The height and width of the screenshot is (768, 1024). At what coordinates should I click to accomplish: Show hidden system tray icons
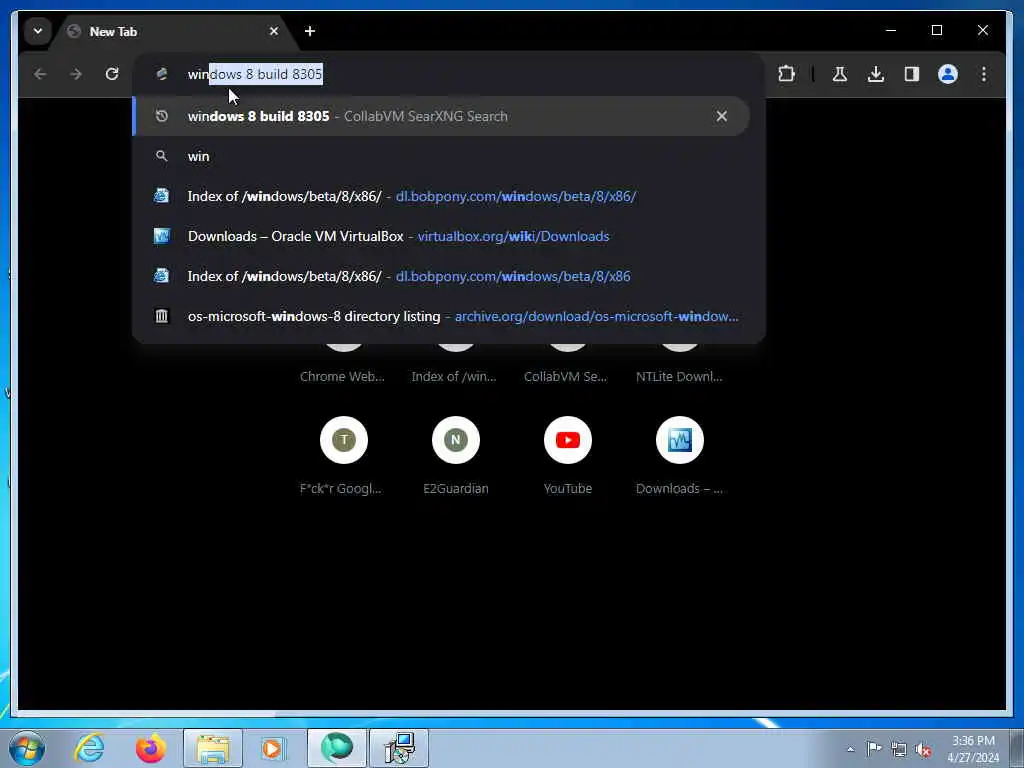[850, 749]
